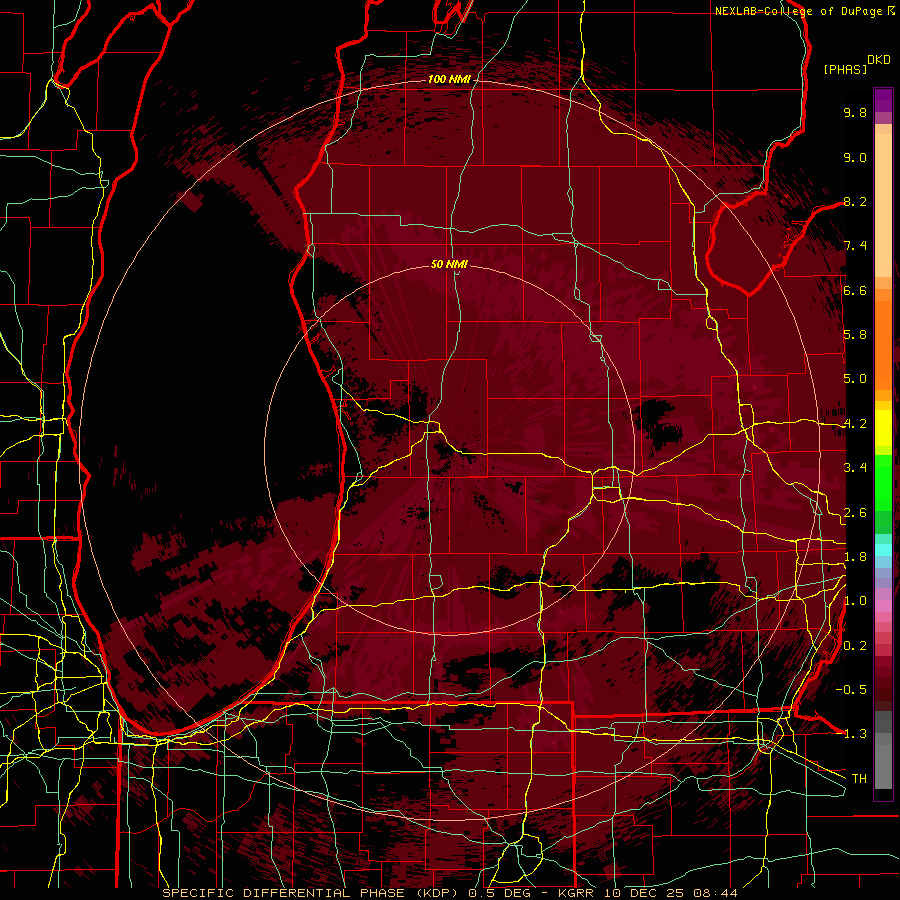Click the 'TH' threshold label
The width and height of the screenshot is (900, 900).
pyautogui.click(x=859, y=779)
